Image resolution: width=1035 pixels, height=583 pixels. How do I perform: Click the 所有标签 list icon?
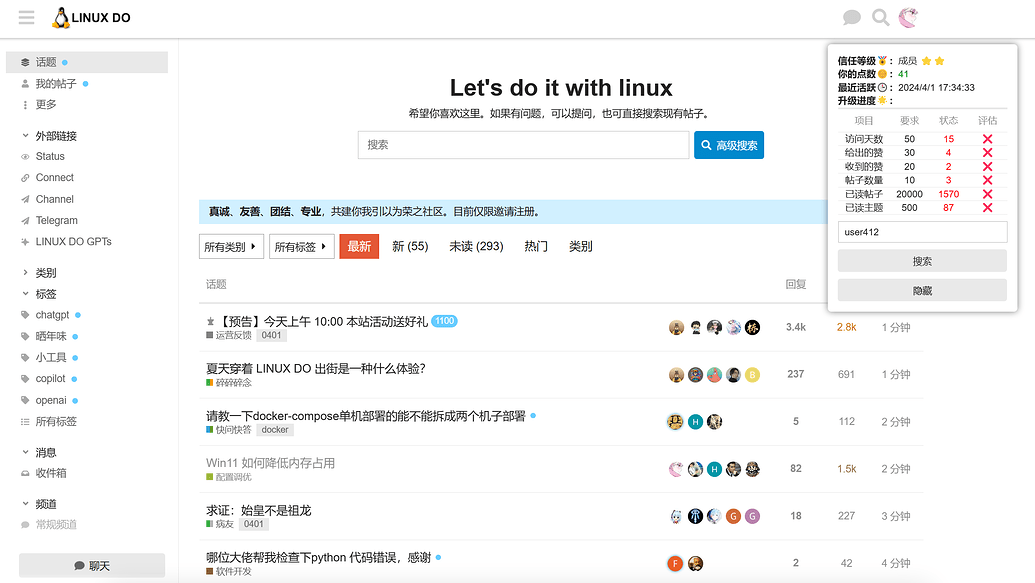pos(25,421)
